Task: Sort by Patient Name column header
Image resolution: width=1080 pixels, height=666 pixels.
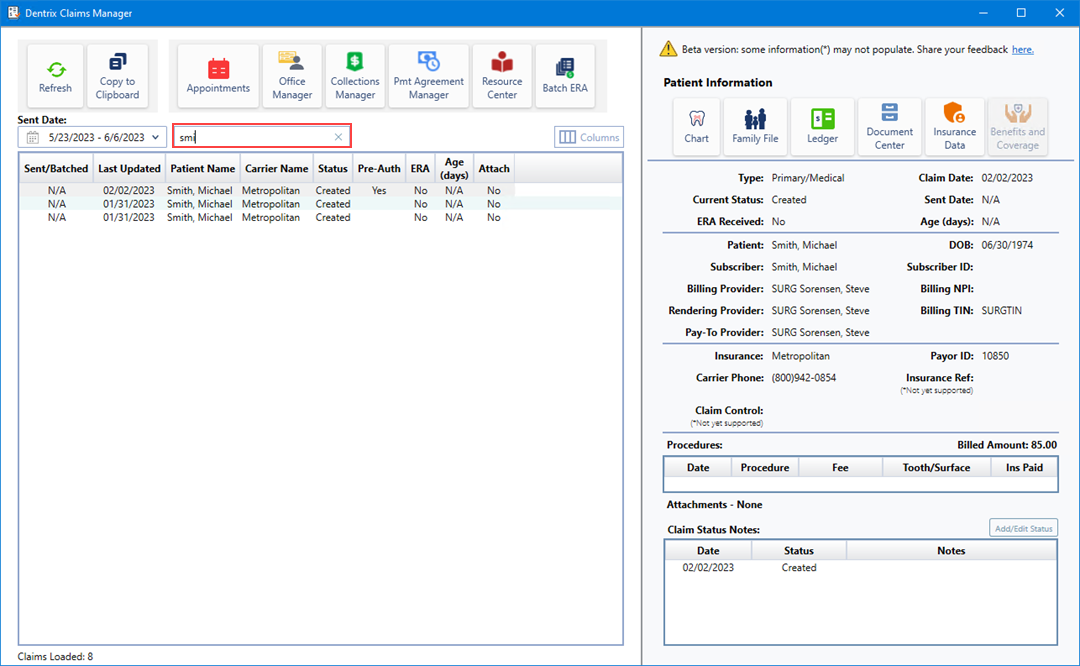Action: tap(202, 168)
